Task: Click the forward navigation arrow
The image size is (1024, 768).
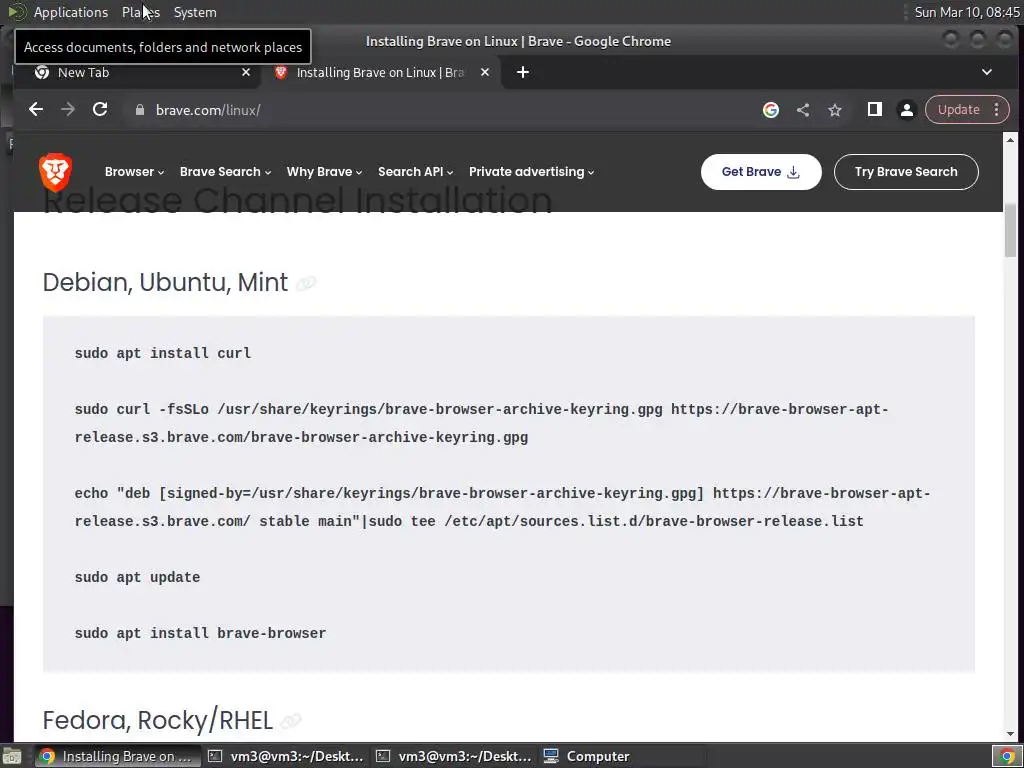Action: 68,110
